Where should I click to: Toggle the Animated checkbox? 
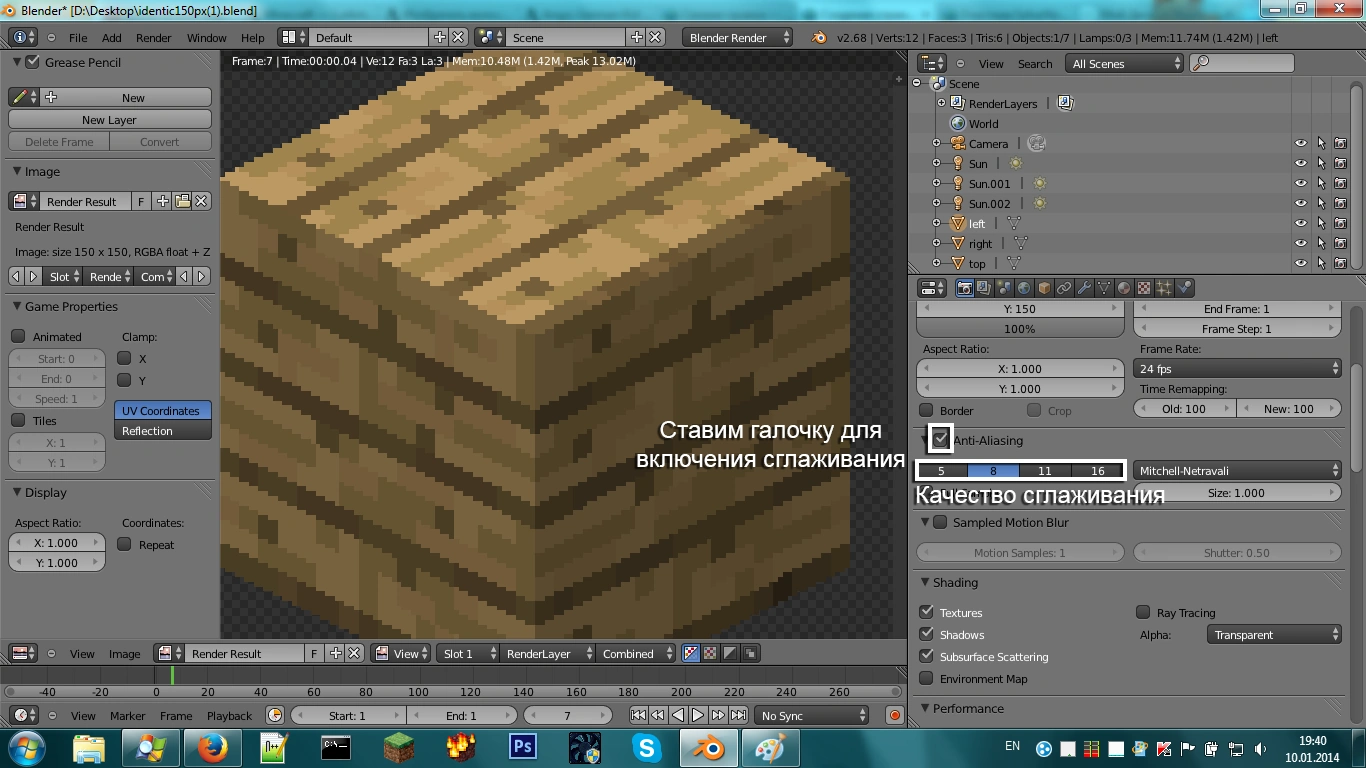(x=18, y=336)
